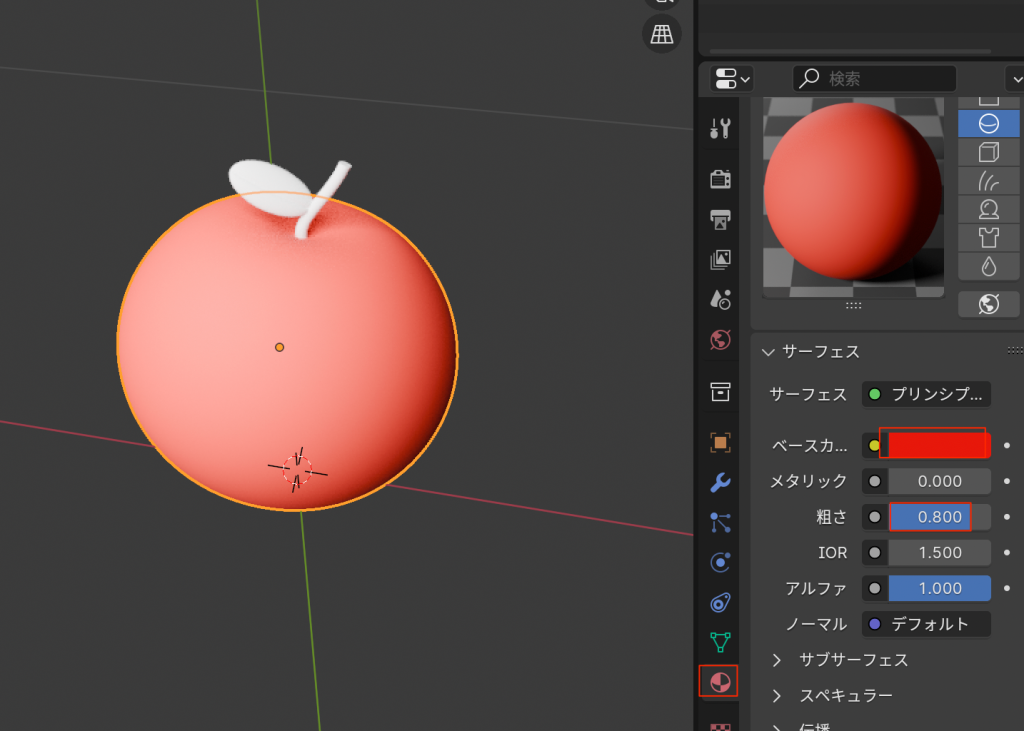The height and width of the screenshot is (731, 1024).
Task: Open the Object Data mesh tab
Action: [x=719, y=641]
